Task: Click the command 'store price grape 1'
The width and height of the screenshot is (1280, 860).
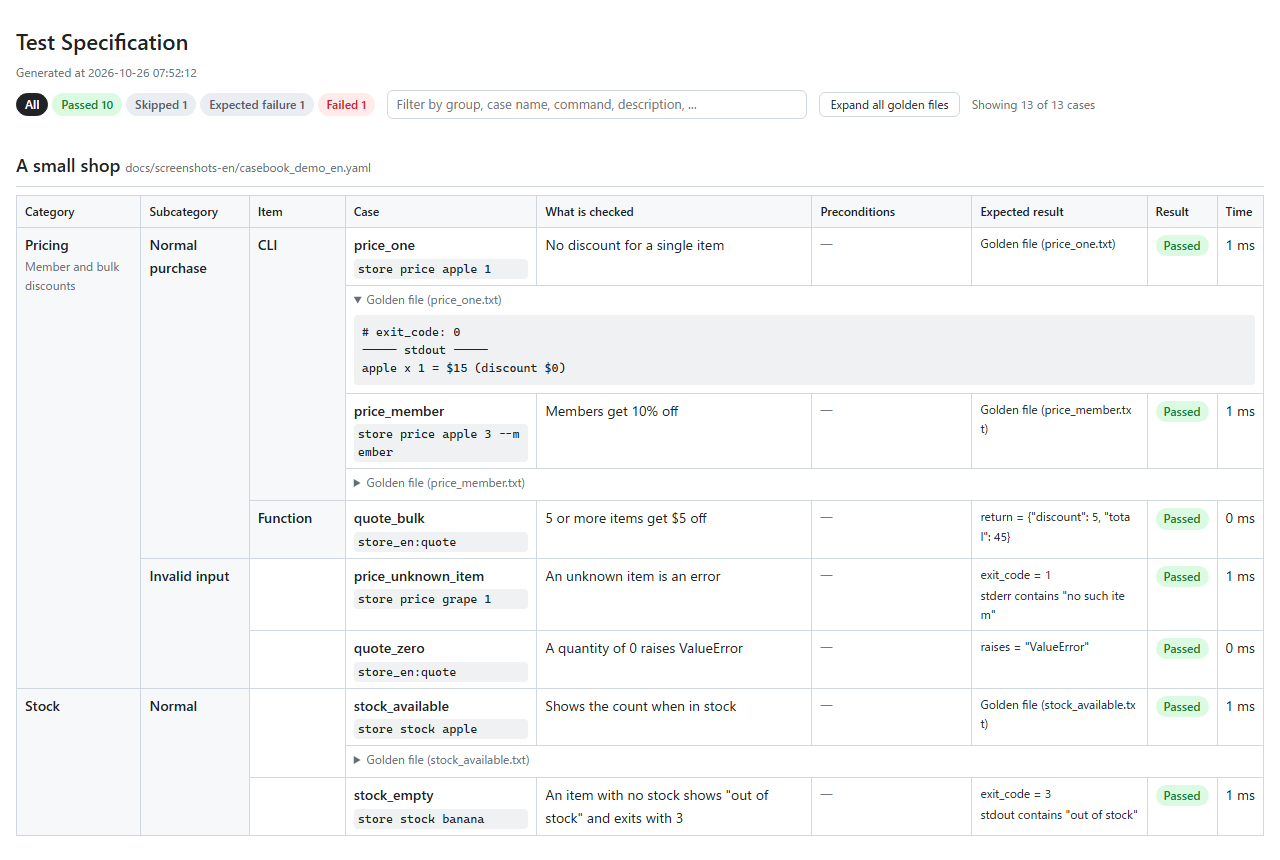Action: click(441, 599)
